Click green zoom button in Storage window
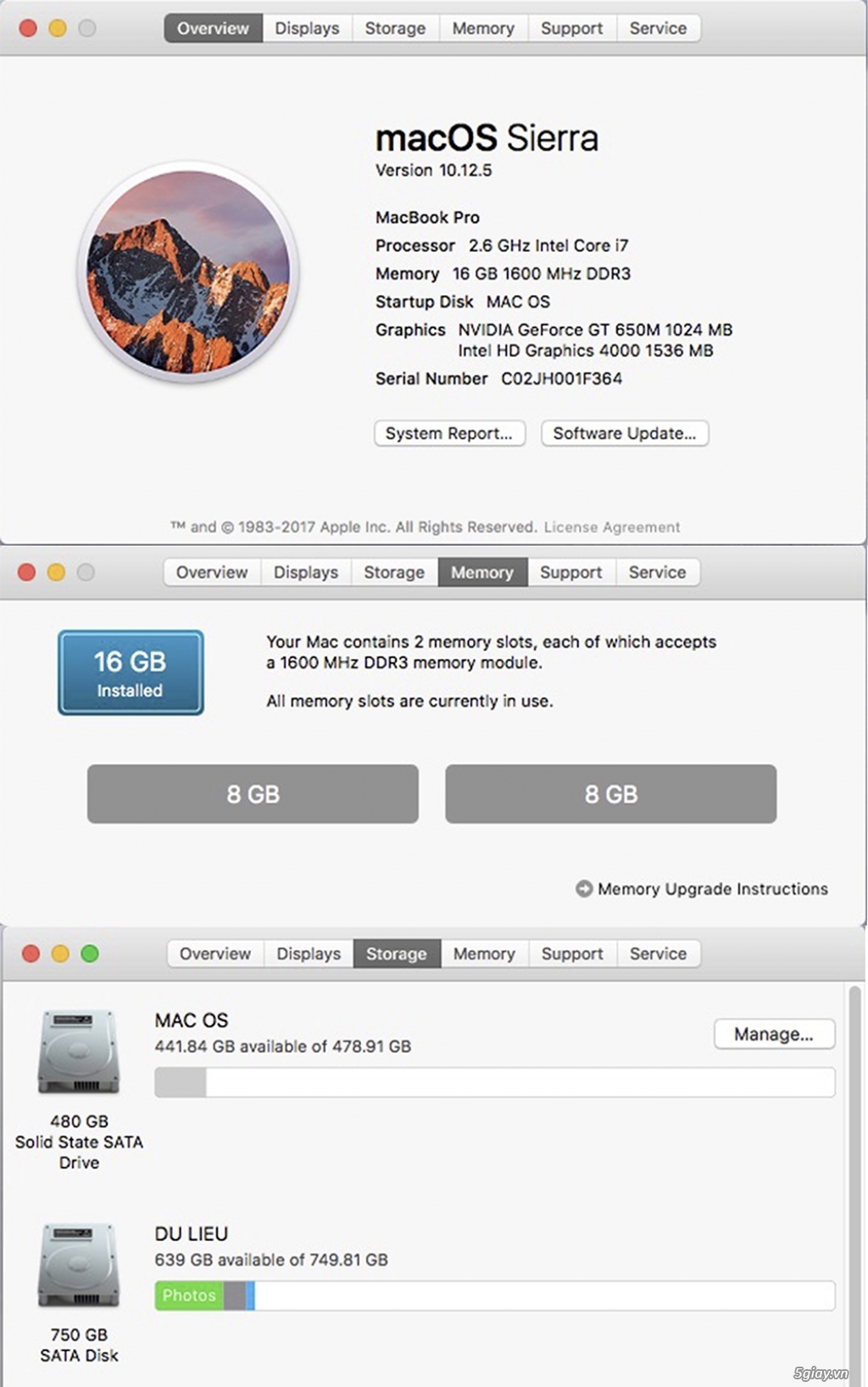The width and height of the screenshot is (868, 1387). pyautogui.click(x=90, y=954)
